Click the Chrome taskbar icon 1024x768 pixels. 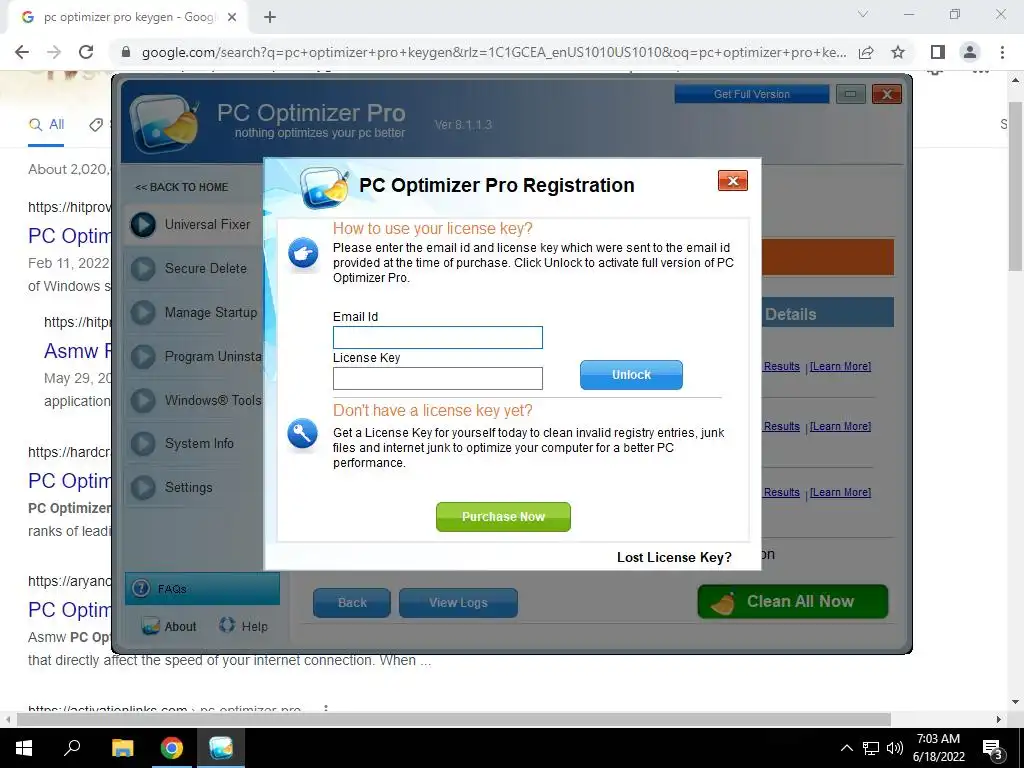coord(172,748)
